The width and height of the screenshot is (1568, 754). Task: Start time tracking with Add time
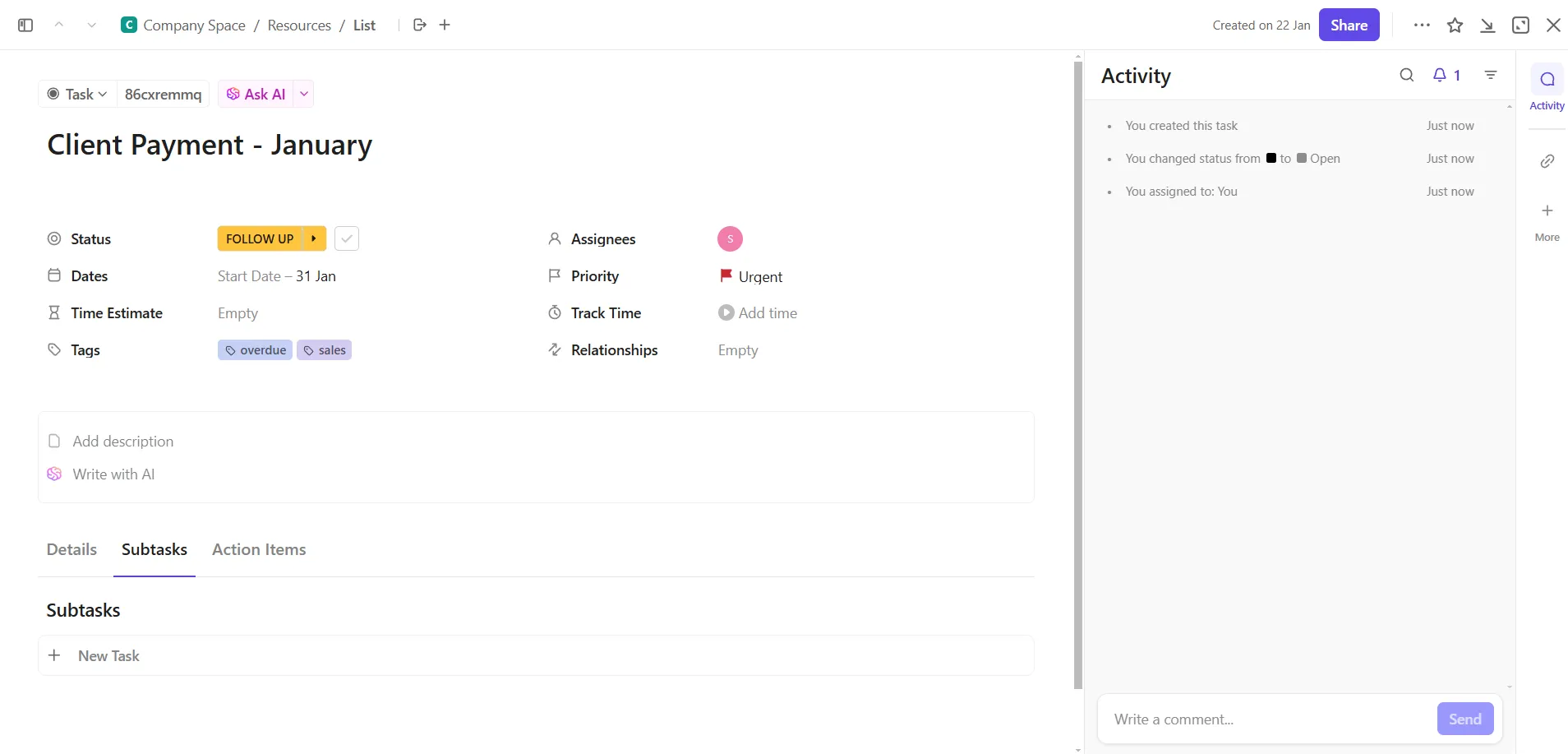tap(758, 313)
